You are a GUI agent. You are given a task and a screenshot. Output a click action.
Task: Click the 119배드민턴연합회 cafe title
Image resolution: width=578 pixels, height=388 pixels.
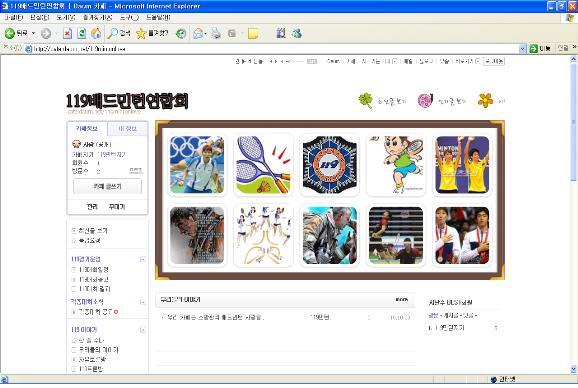pyautogui.click(x=127, y=101)
